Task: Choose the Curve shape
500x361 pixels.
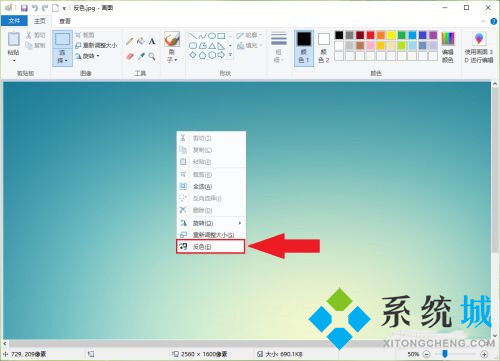Action: tap(202, 36)
